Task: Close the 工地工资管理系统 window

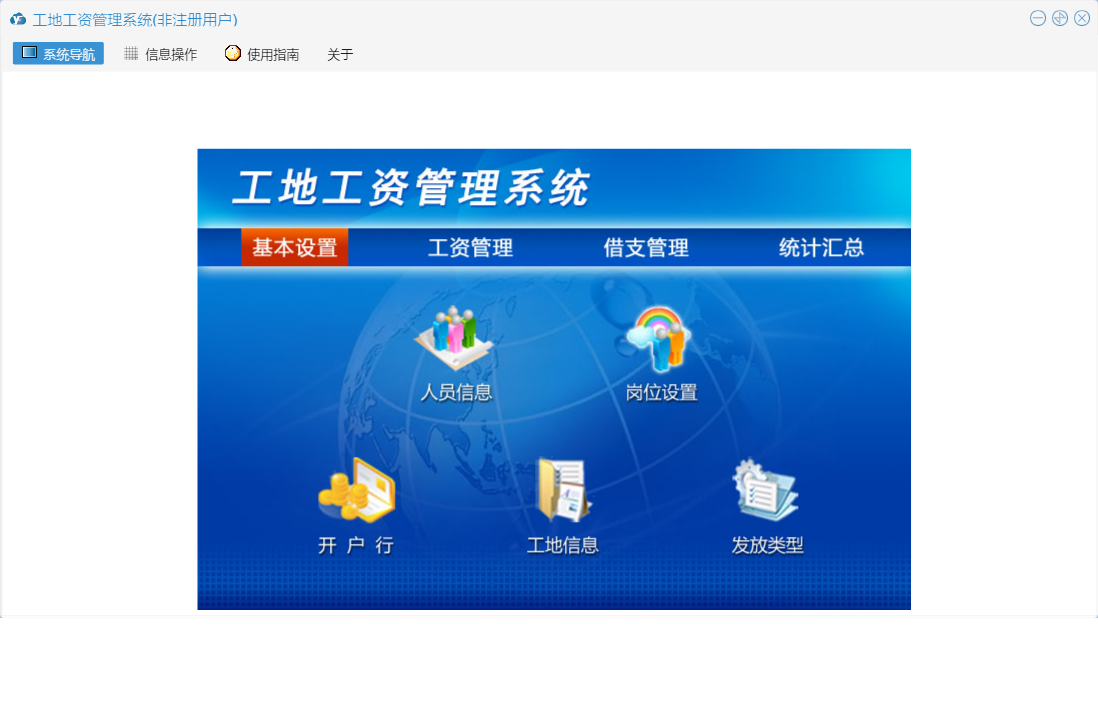Action: (x=1082, y=18)
